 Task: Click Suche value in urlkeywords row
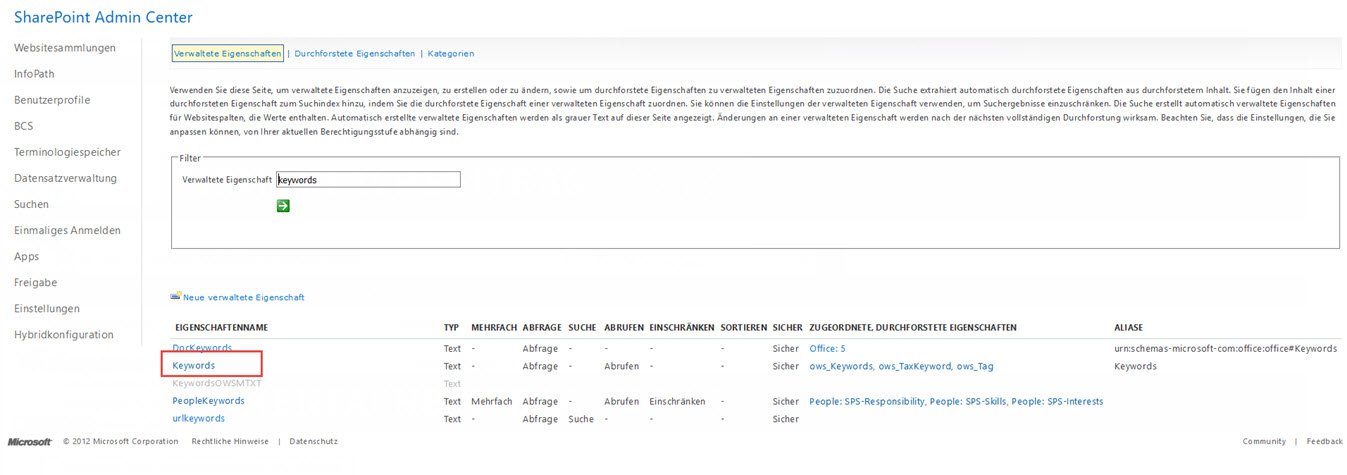(581, 419)
